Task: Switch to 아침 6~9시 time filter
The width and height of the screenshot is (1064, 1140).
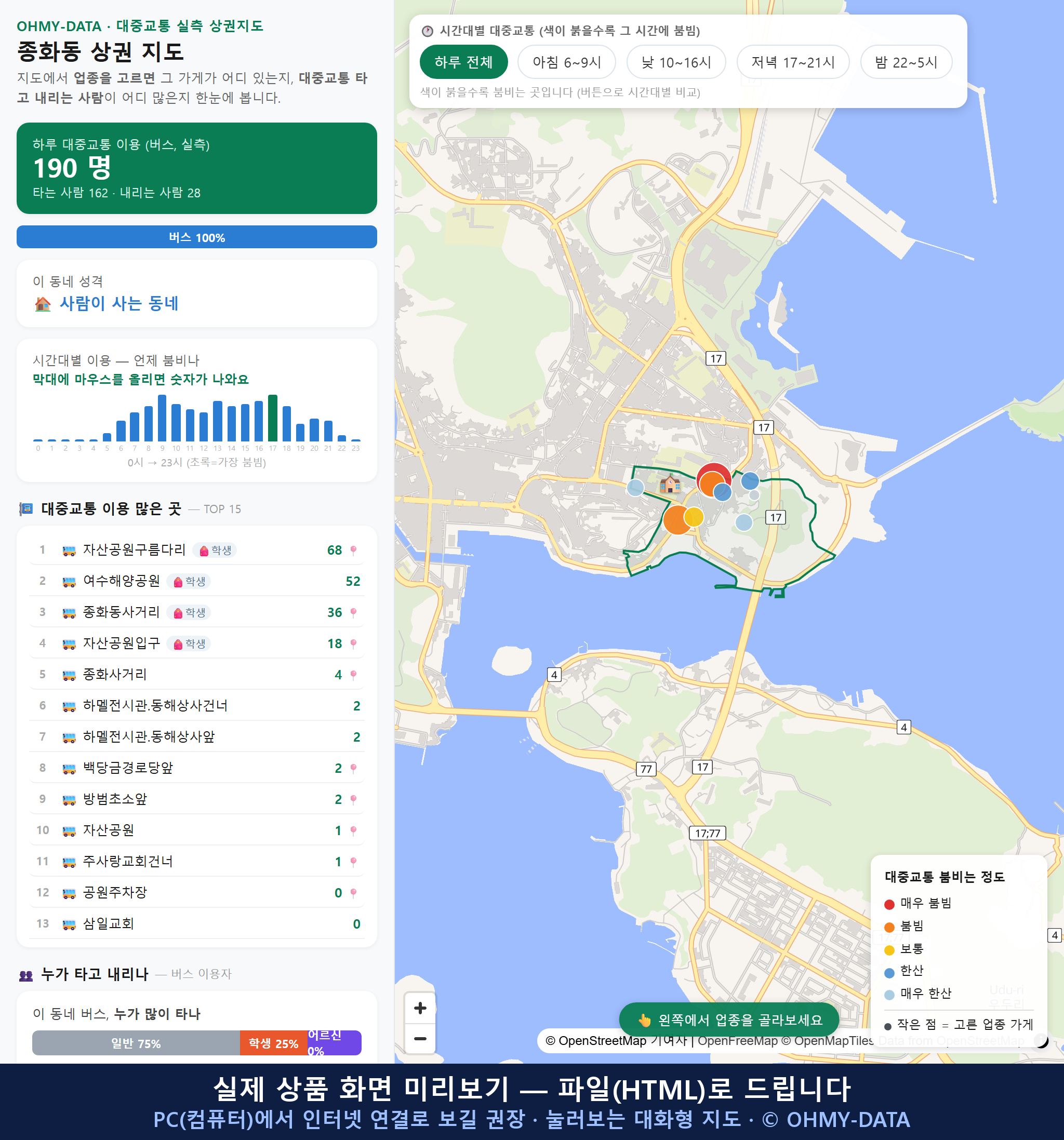Action: click(x=567, y=62)
